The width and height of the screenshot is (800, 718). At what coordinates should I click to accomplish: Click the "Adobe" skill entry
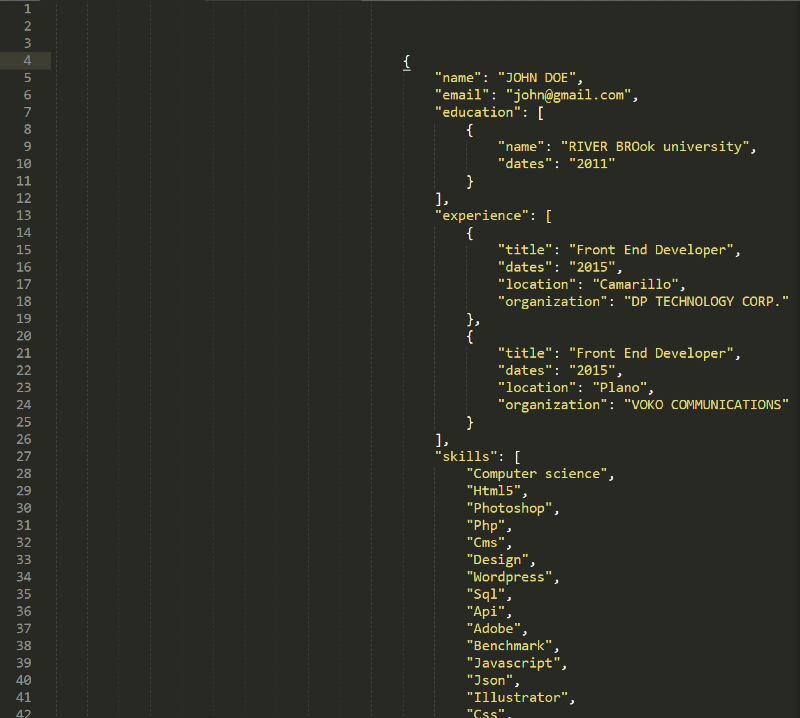(493, 628)
